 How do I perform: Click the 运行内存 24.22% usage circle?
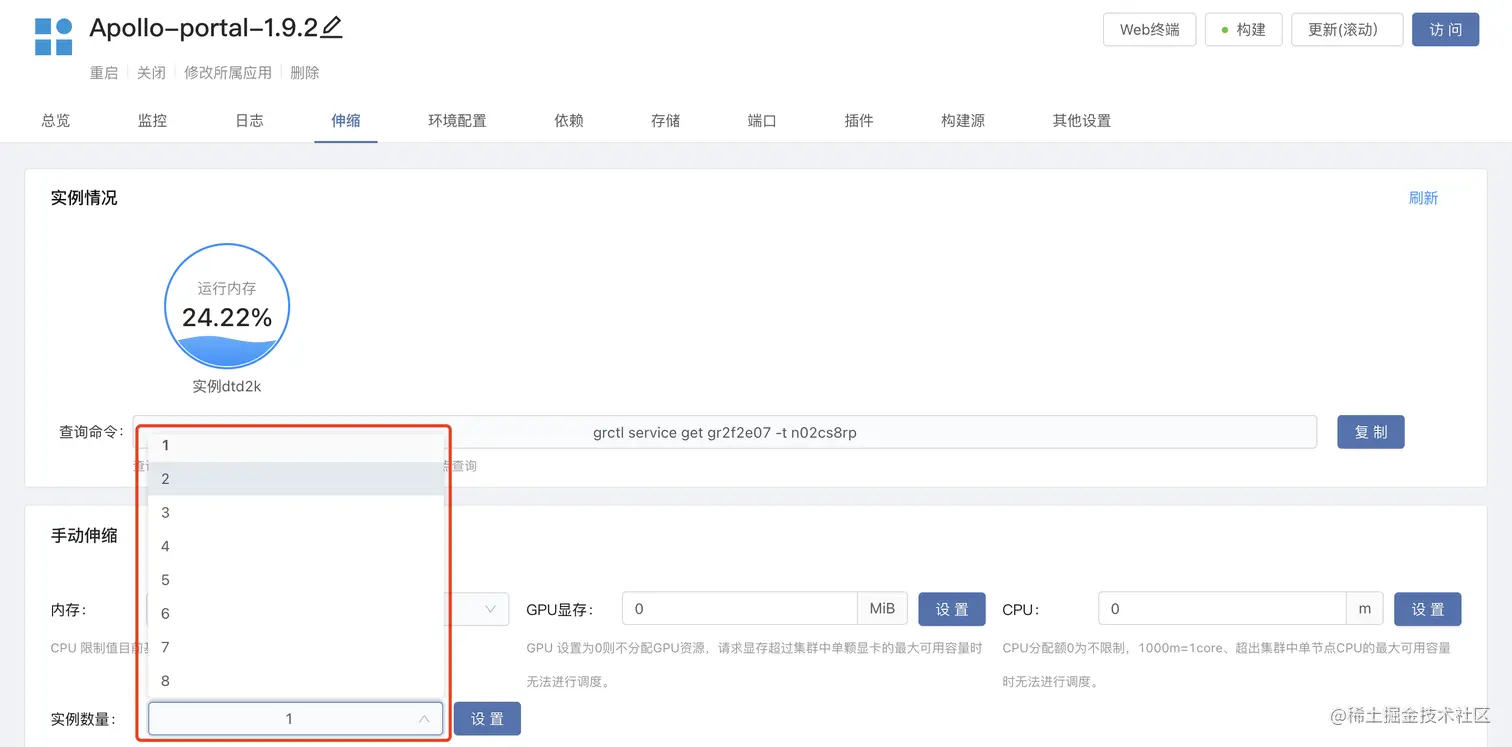click(227, 307)
